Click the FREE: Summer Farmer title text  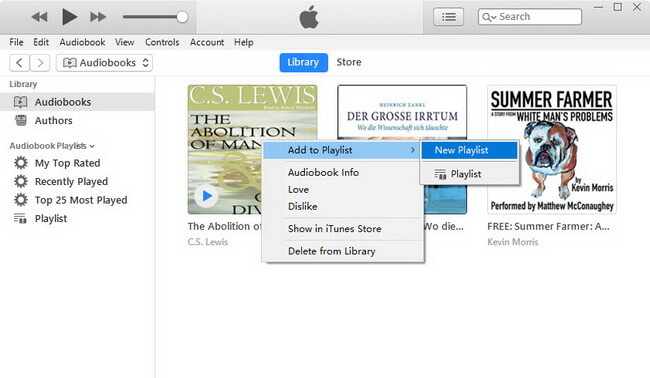[548, 226]
